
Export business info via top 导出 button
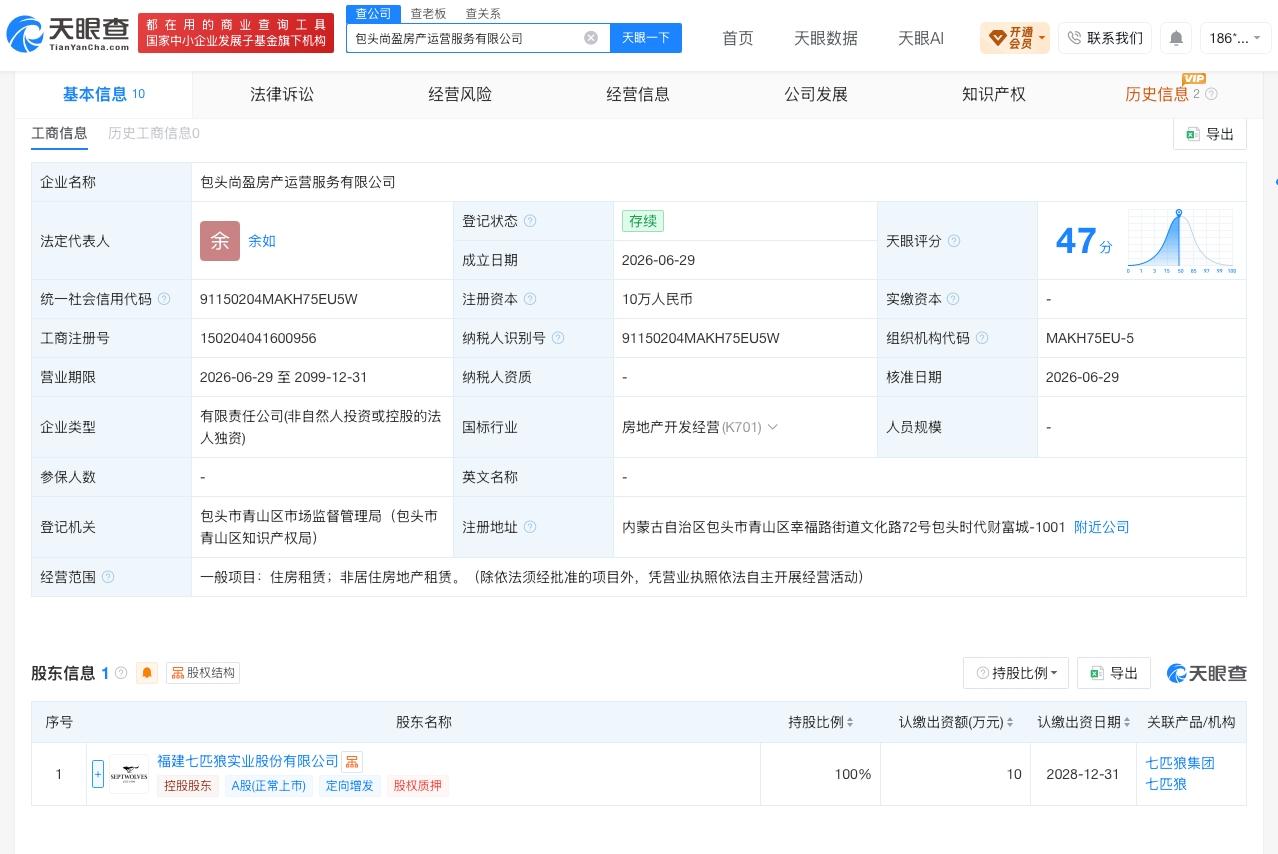click(x=1210, y=134)
